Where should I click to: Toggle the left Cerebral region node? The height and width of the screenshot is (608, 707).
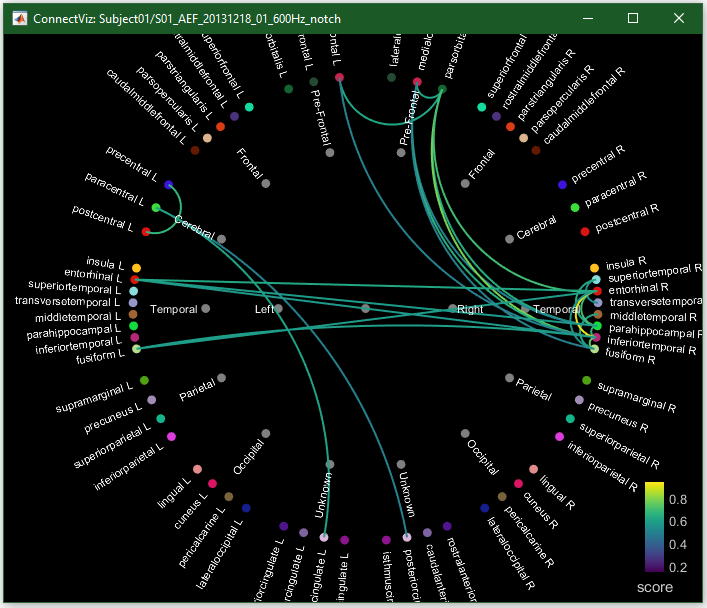click(x=221, y=239)
